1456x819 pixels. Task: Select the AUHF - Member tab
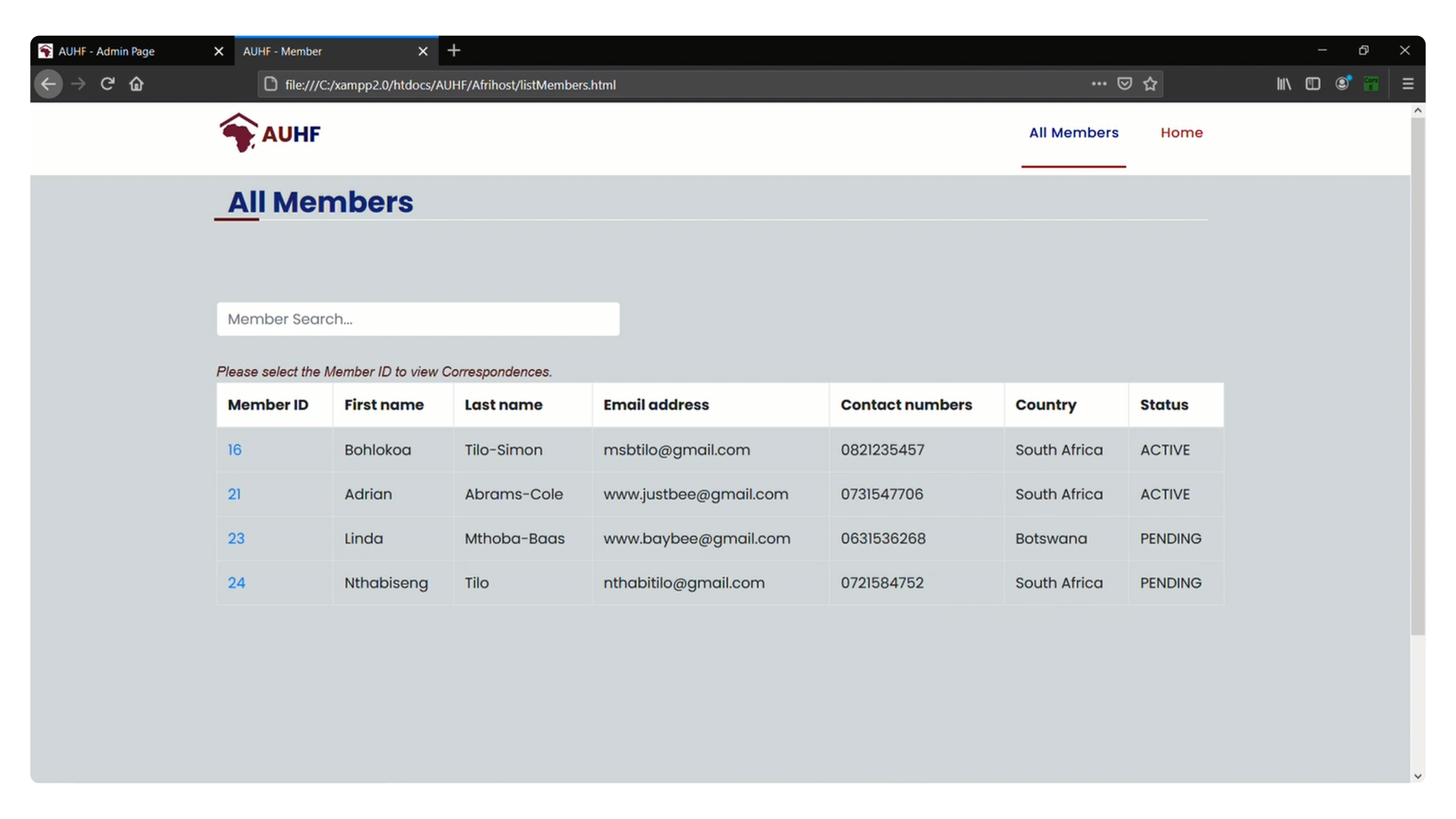(336, 51)
